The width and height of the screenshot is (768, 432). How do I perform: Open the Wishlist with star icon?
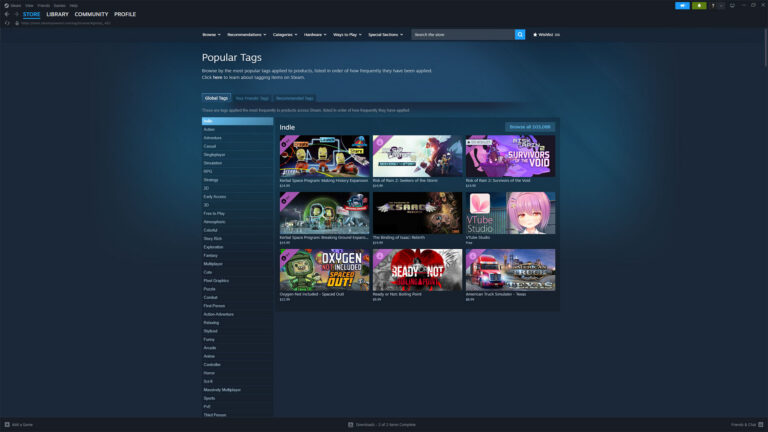point(546,35)
